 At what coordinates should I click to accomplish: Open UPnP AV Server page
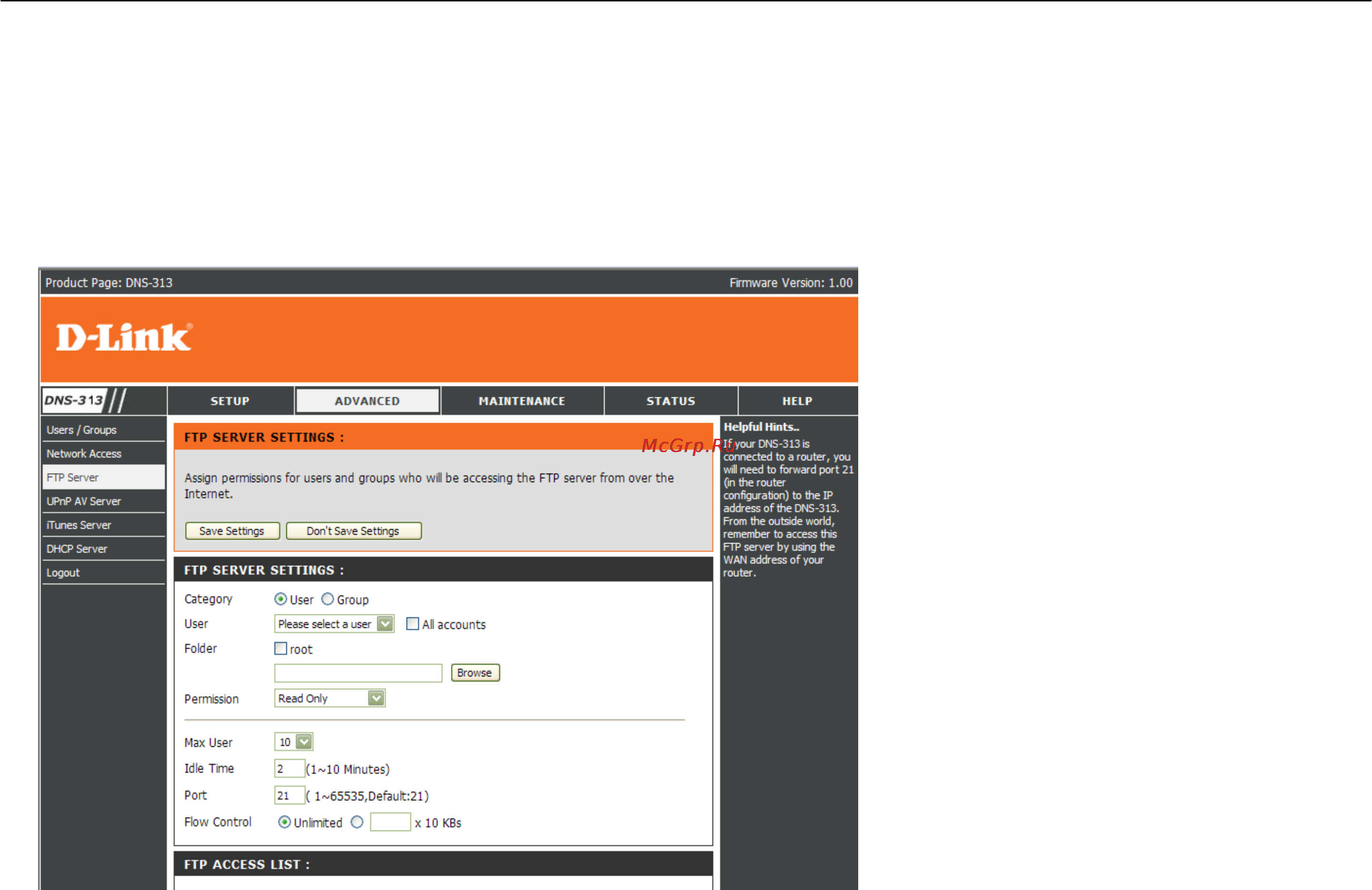pos(104,501)
